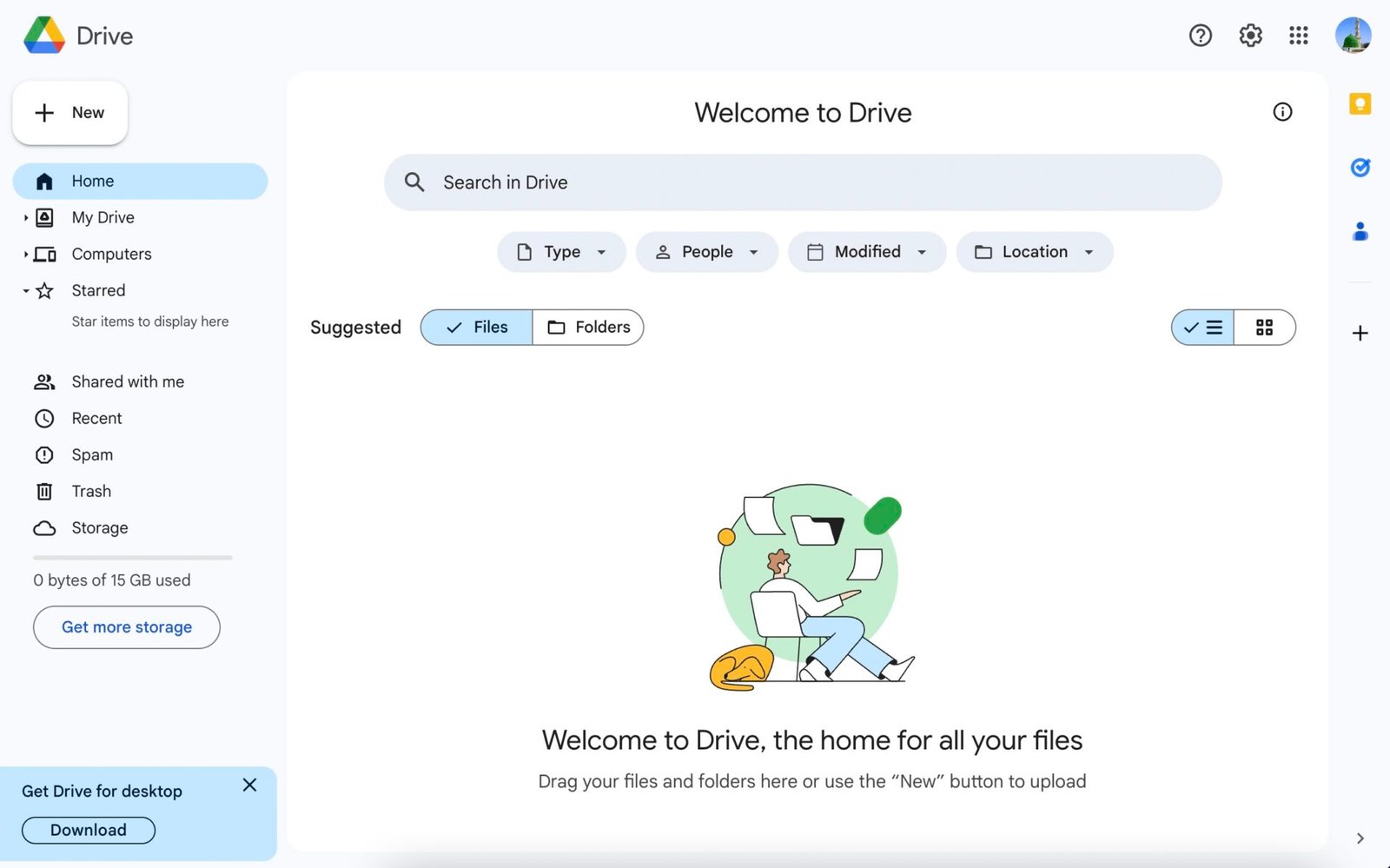Open Trash from the sidebar
The image size is (1390, 868).
point(91,491)
